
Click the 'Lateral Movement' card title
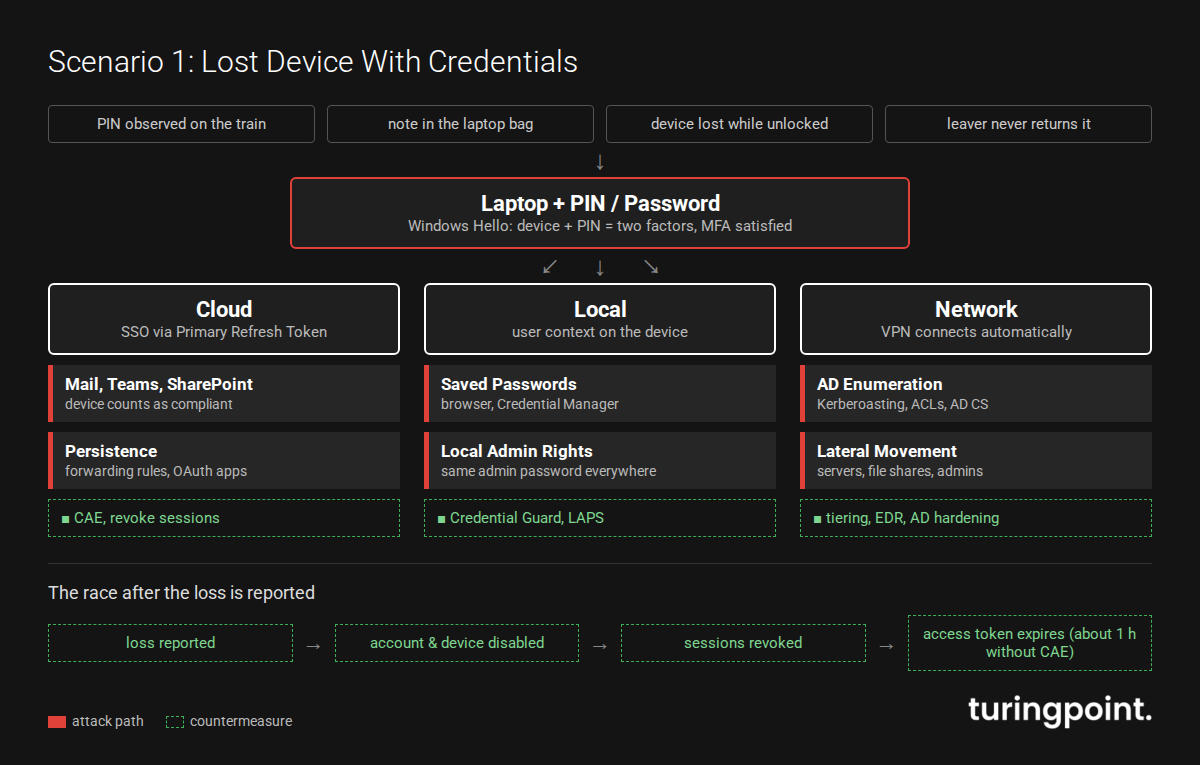887,451
